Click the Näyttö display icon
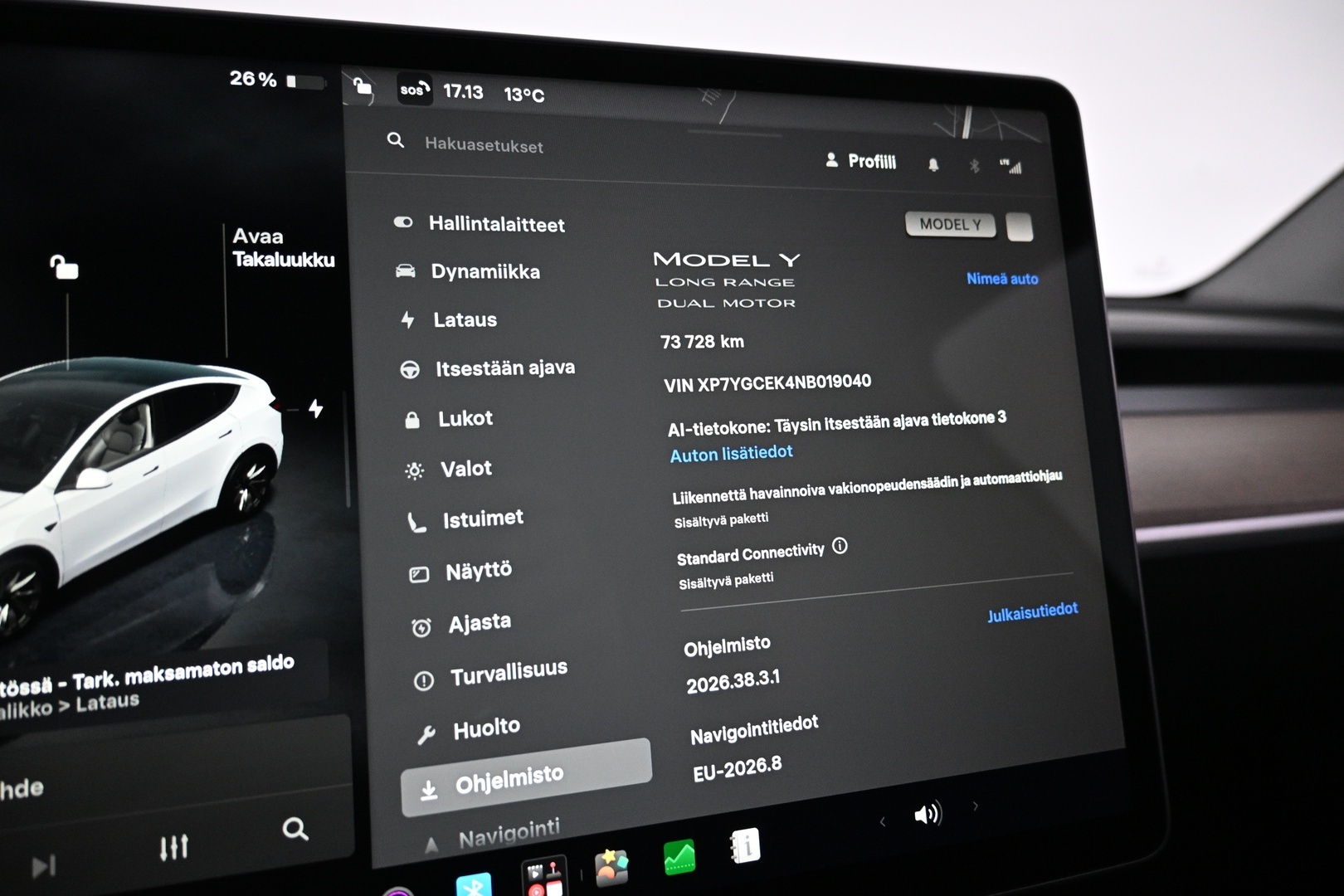1344x896 pixels. click(x=420, y=574)
